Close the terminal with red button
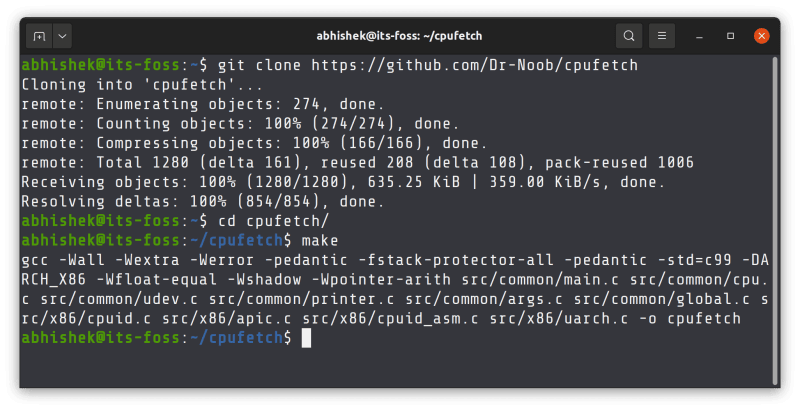The width and height of the screenshot is (800, 410). 762,36
